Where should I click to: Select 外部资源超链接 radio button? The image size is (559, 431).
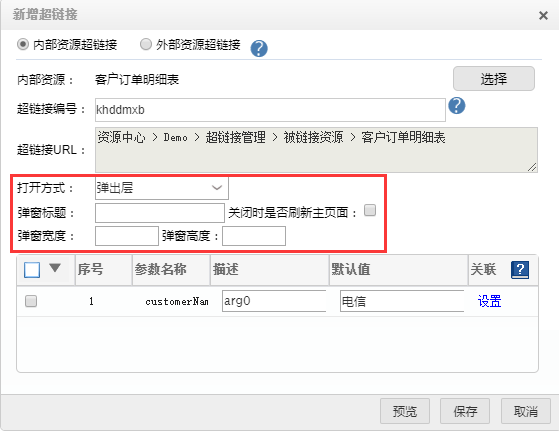click(x=145, y=44)
